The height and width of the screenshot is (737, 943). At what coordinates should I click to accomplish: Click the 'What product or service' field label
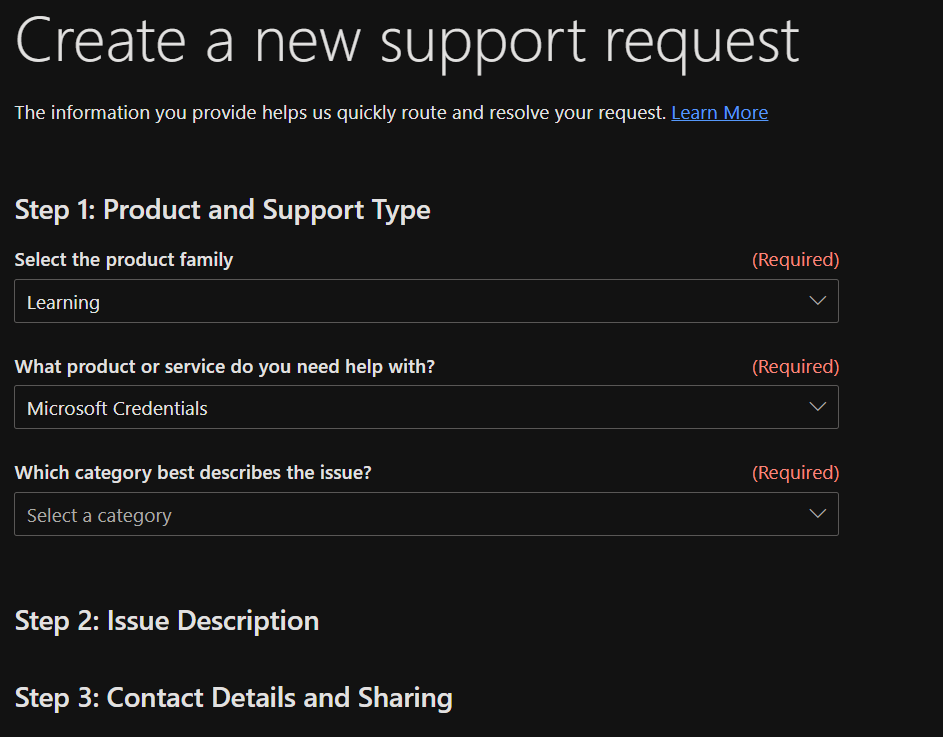click(x=225, y=367)
